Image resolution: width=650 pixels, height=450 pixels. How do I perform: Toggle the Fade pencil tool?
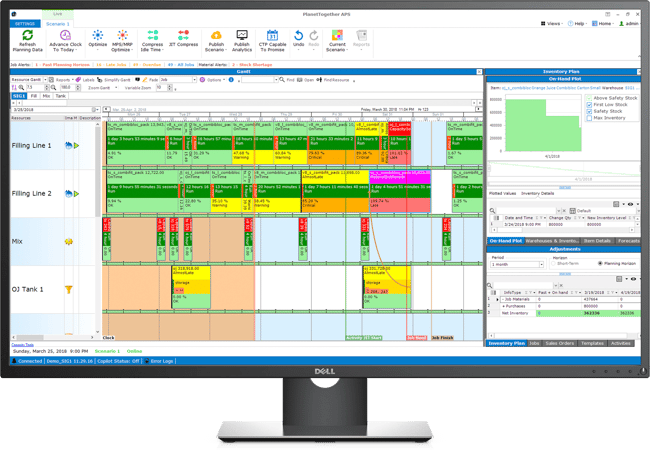145,80
